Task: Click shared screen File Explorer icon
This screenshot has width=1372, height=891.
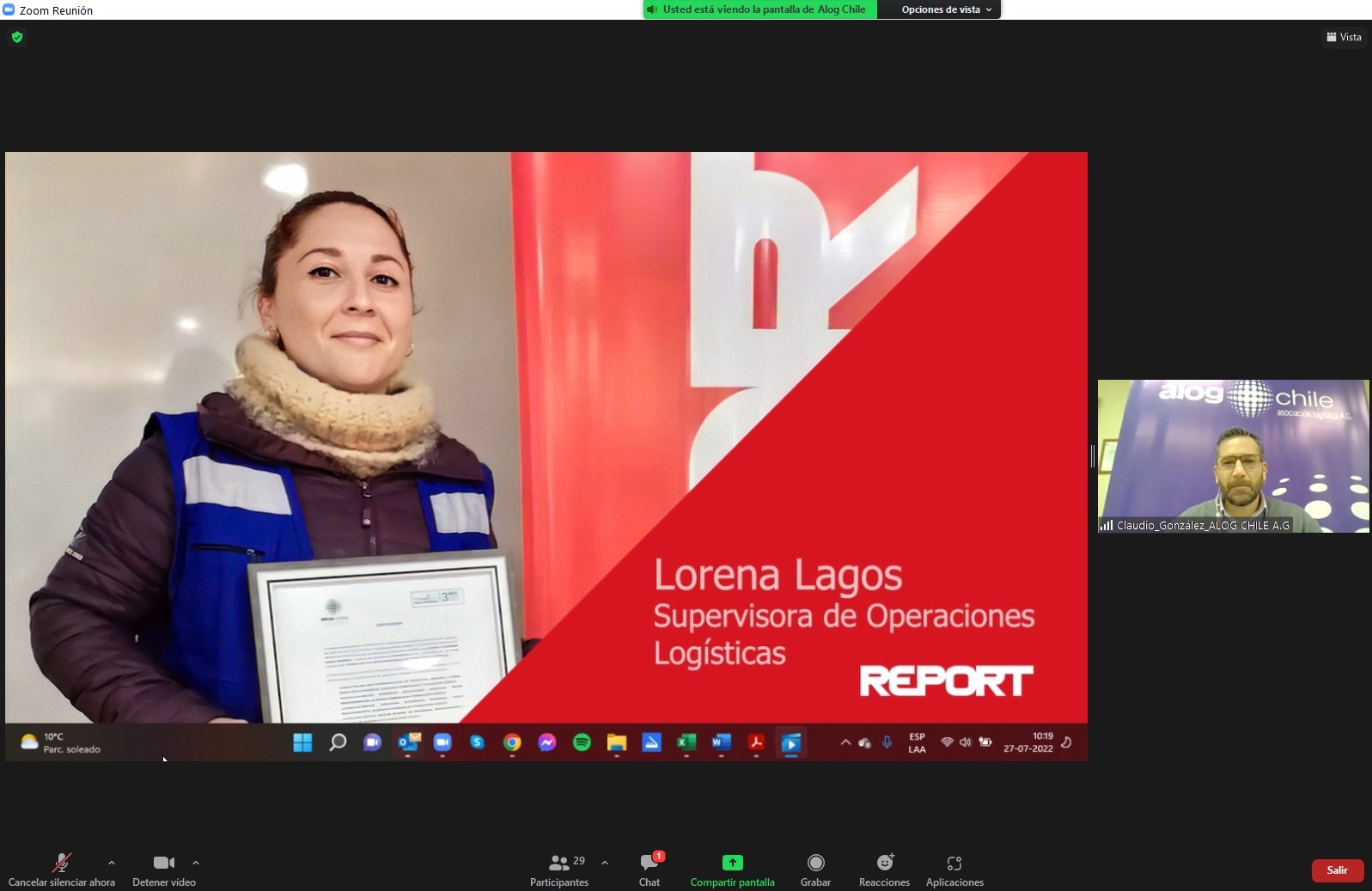Action: click(x=617, y=742)
